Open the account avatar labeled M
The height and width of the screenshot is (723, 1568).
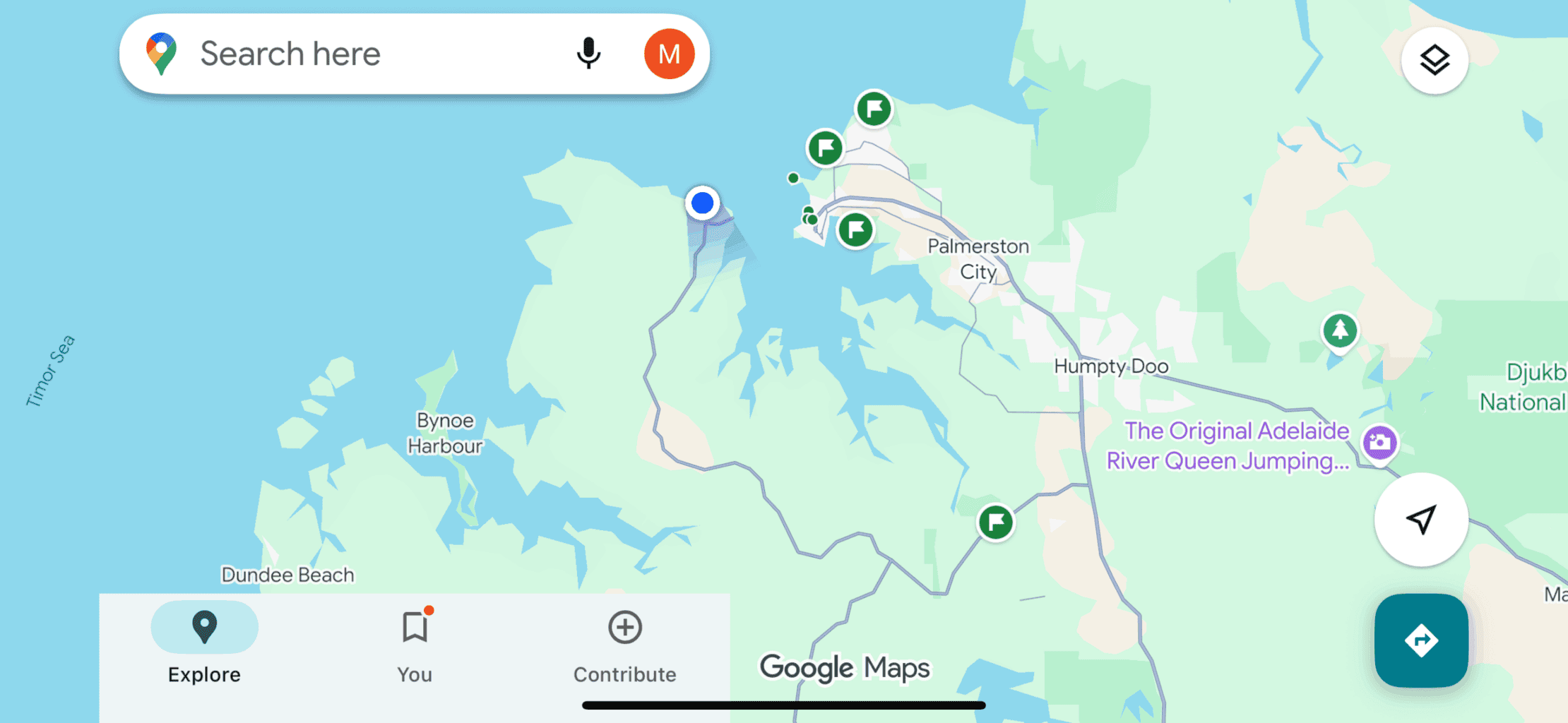click(669, 54)
